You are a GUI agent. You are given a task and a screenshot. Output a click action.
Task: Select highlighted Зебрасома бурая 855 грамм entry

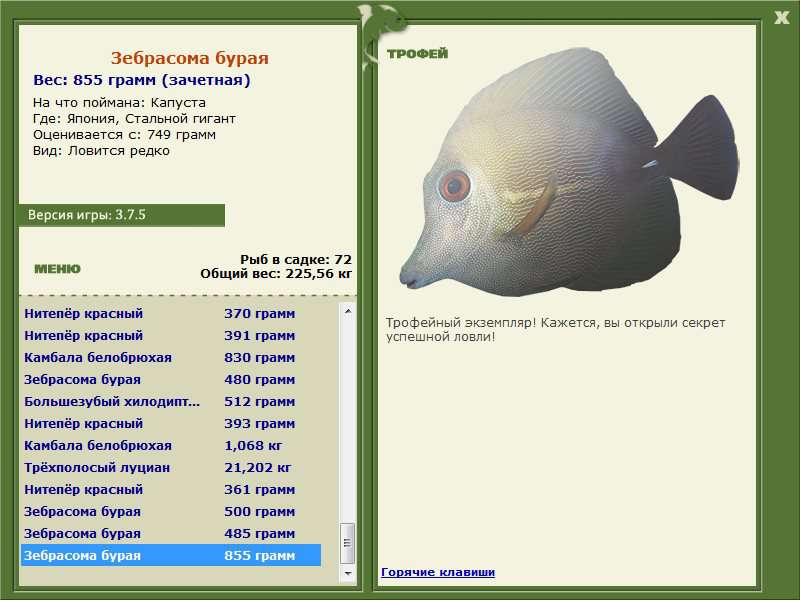click(160, 556)
